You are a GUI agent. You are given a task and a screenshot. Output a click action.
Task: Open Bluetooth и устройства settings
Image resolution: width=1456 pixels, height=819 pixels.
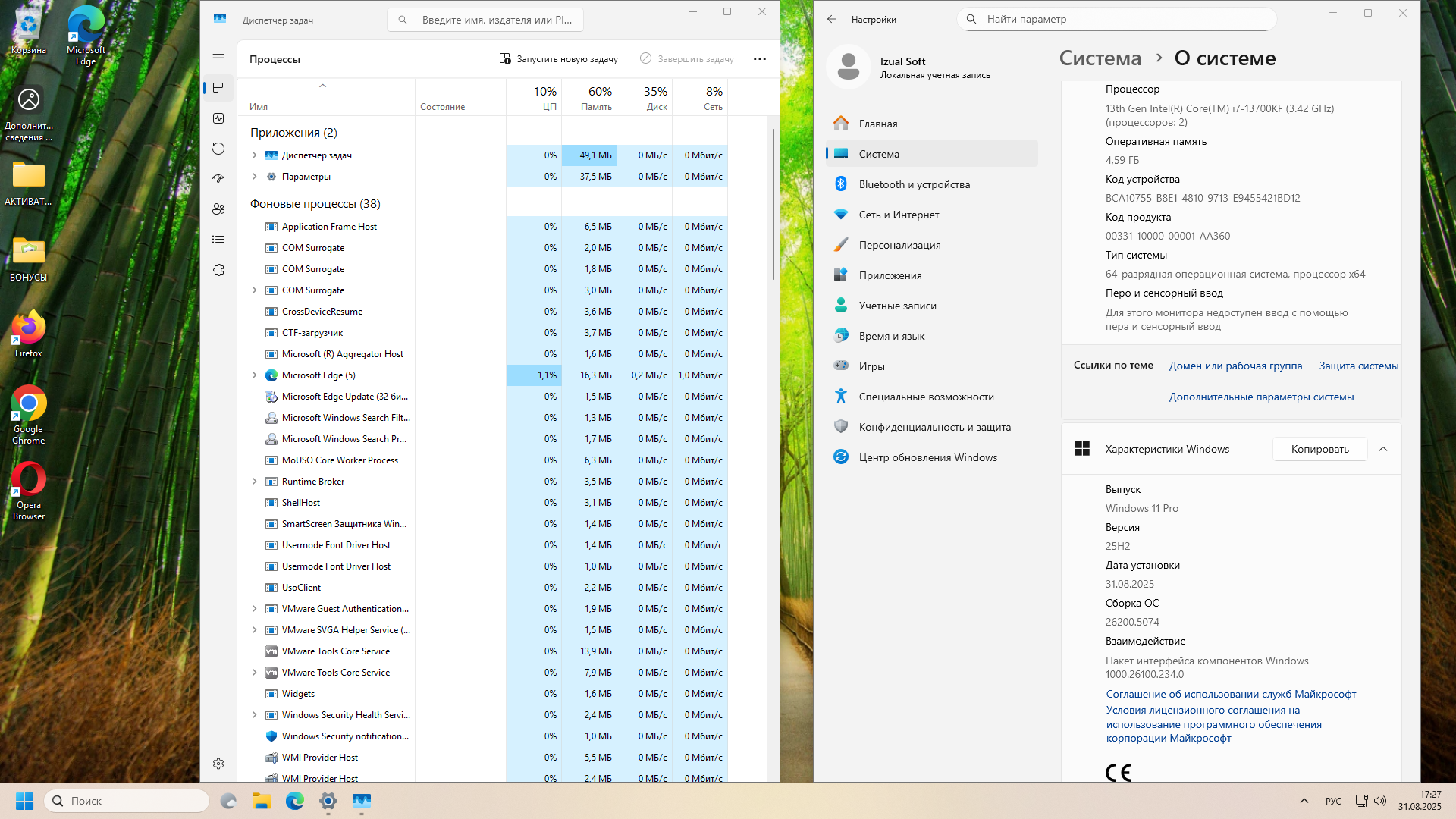click(932, 184)
